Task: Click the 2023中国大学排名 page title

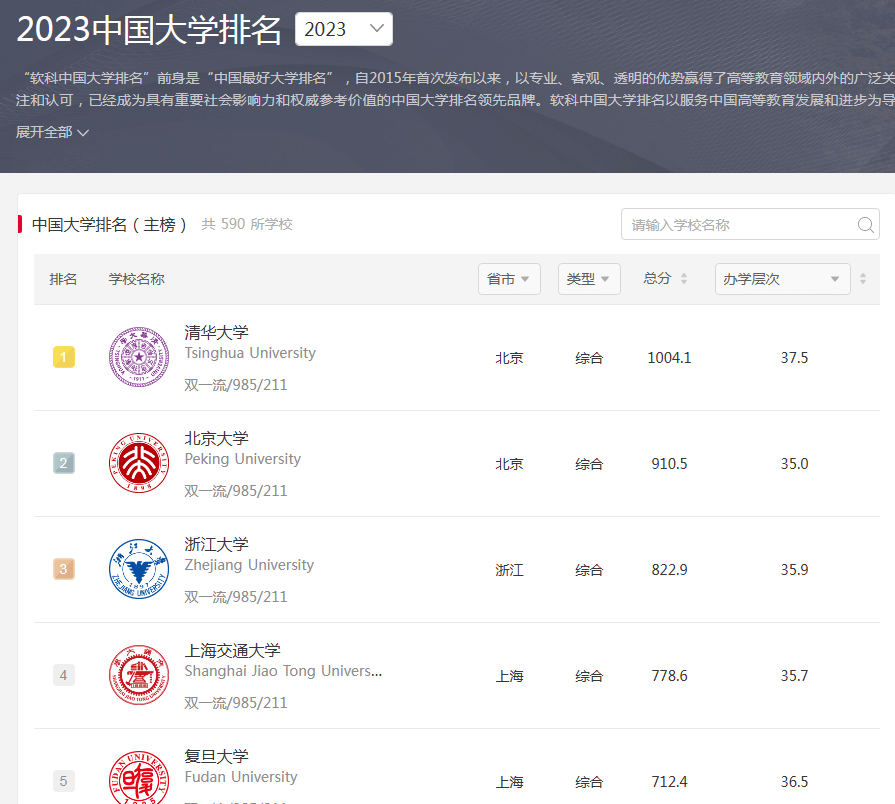Action: 149,29
